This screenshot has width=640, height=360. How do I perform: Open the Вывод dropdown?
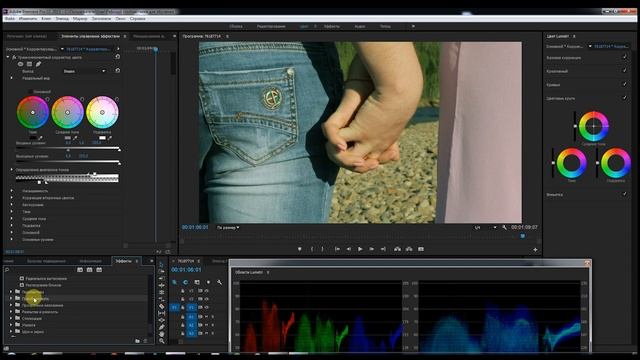[x=84, y=71]
